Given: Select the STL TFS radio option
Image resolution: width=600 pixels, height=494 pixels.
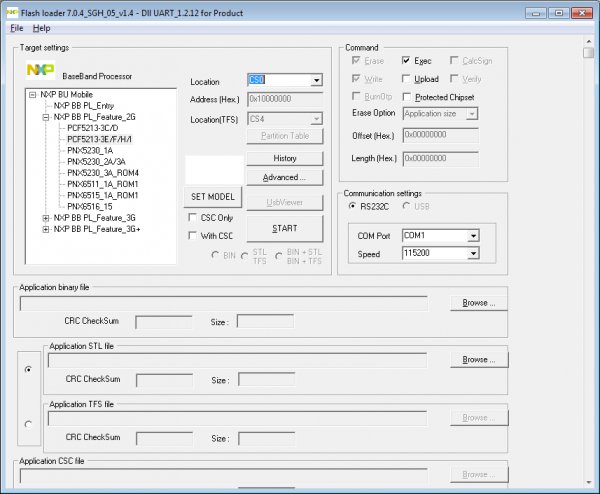Looking at the screenshot, I should point(245,256).
